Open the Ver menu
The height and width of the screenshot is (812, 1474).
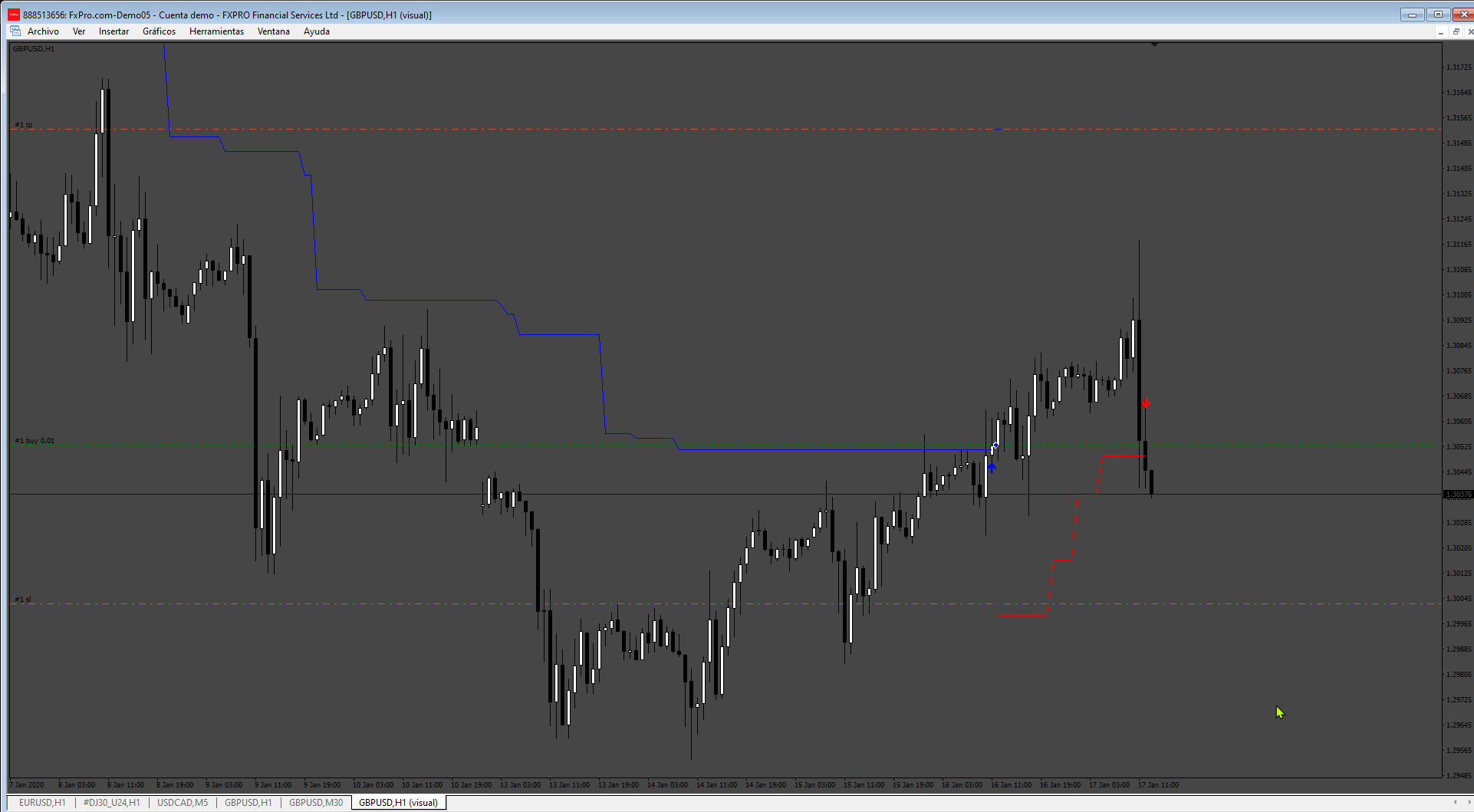79,31
